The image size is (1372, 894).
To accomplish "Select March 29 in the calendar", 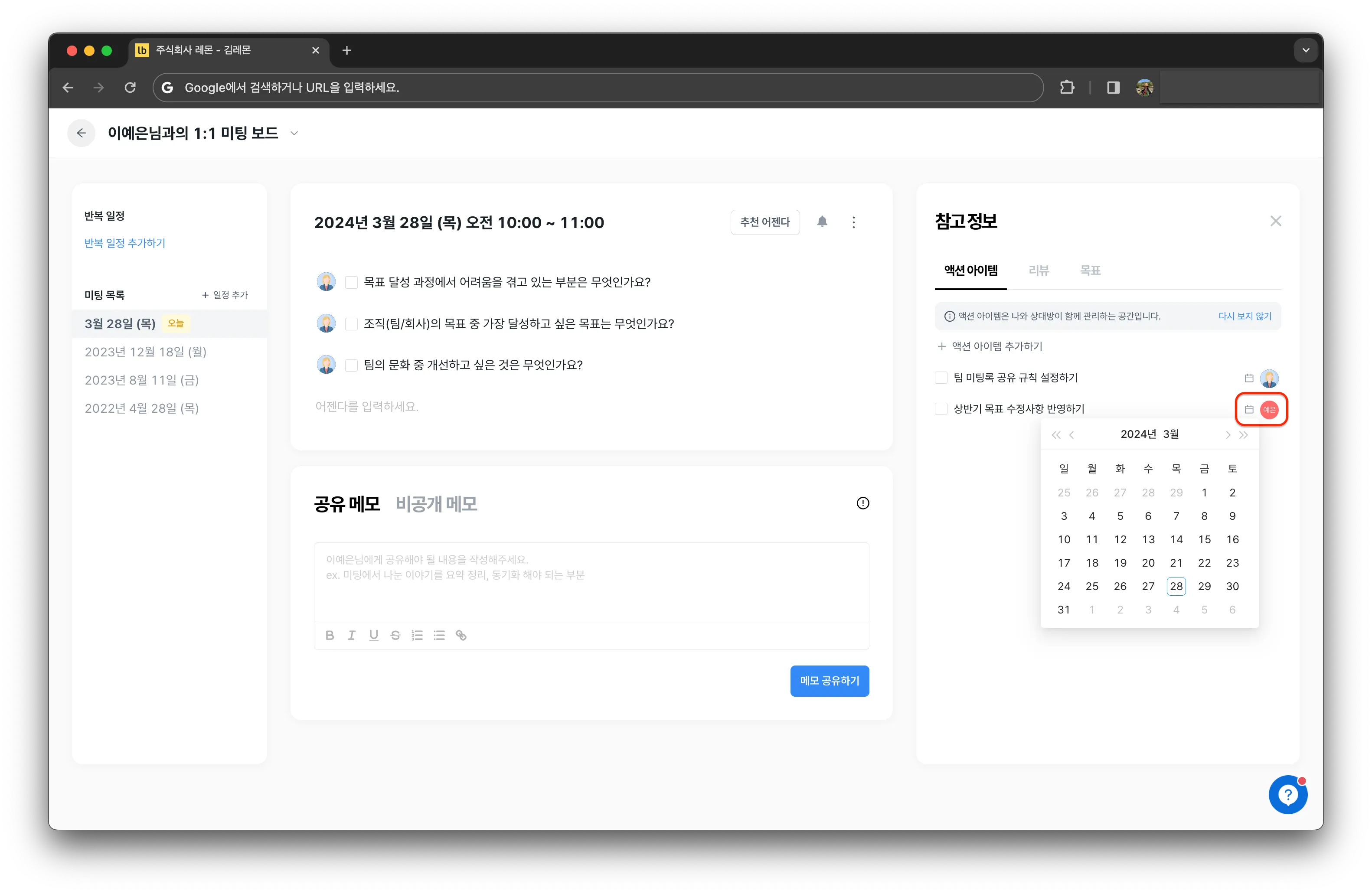I will [x=1204, y=586].
